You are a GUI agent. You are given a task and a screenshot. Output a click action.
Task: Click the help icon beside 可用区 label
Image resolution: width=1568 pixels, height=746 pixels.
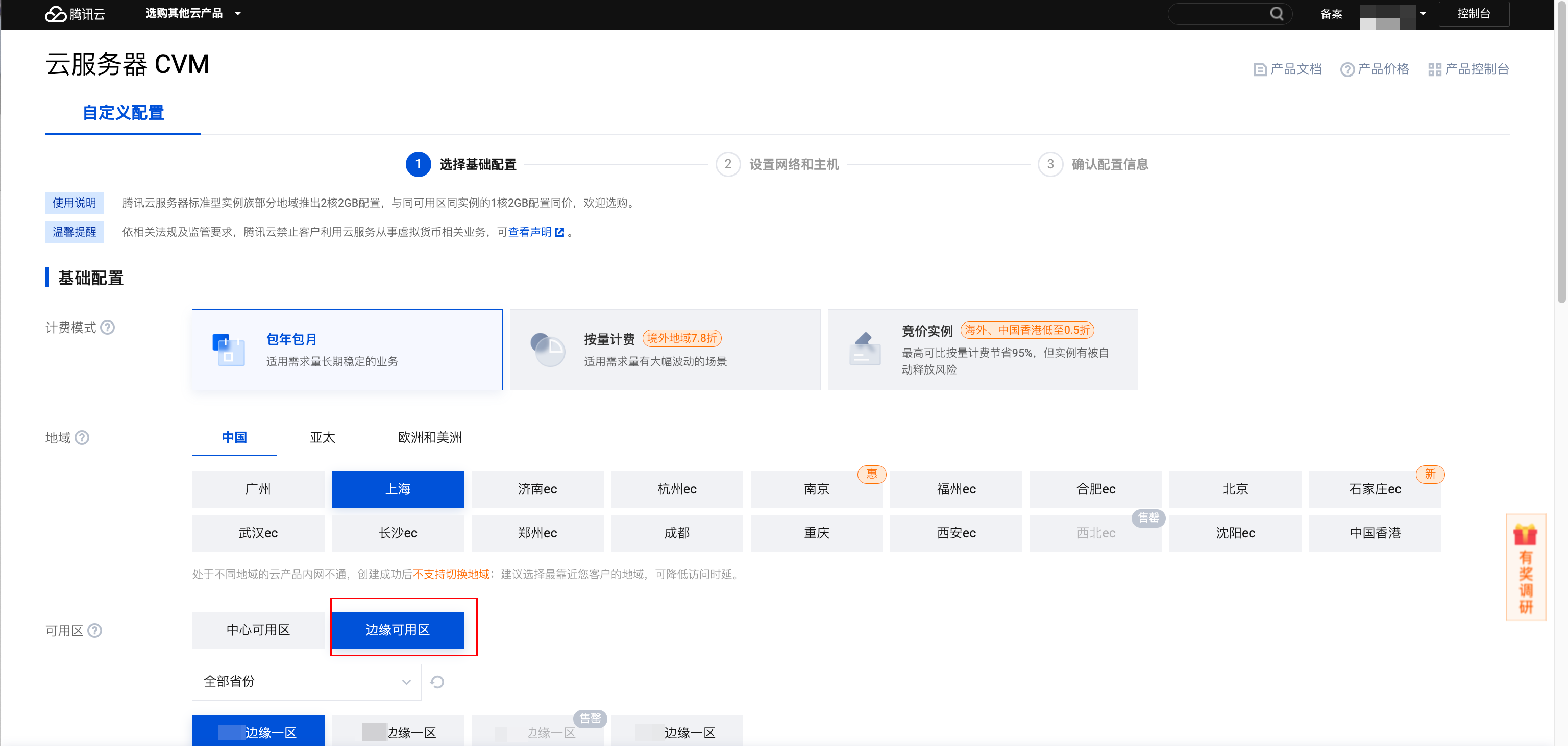(95, 630)
